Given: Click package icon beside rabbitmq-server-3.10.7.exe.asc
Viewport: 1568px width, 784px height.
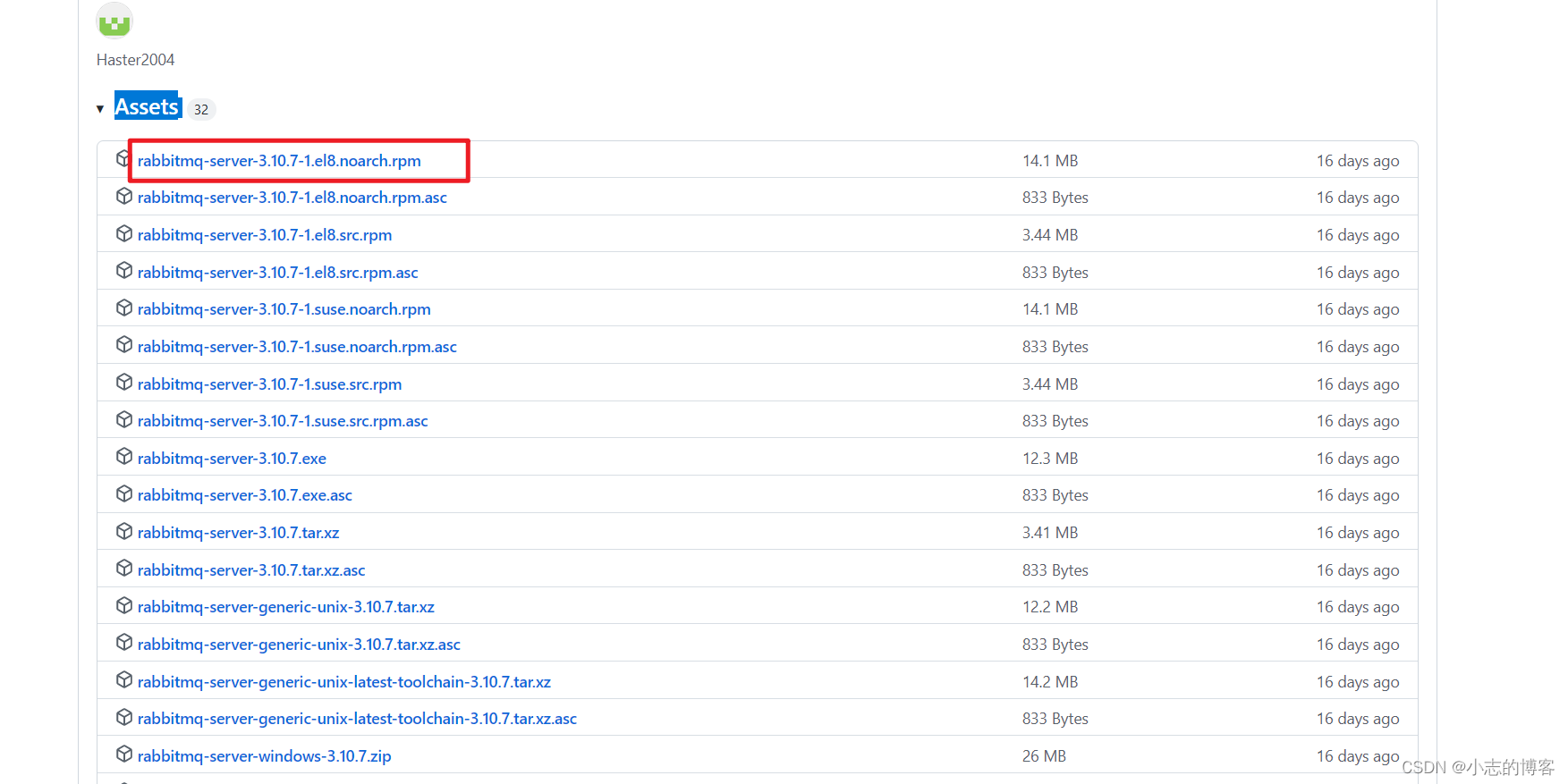Looking at the screenshot, I should [124, 493].
